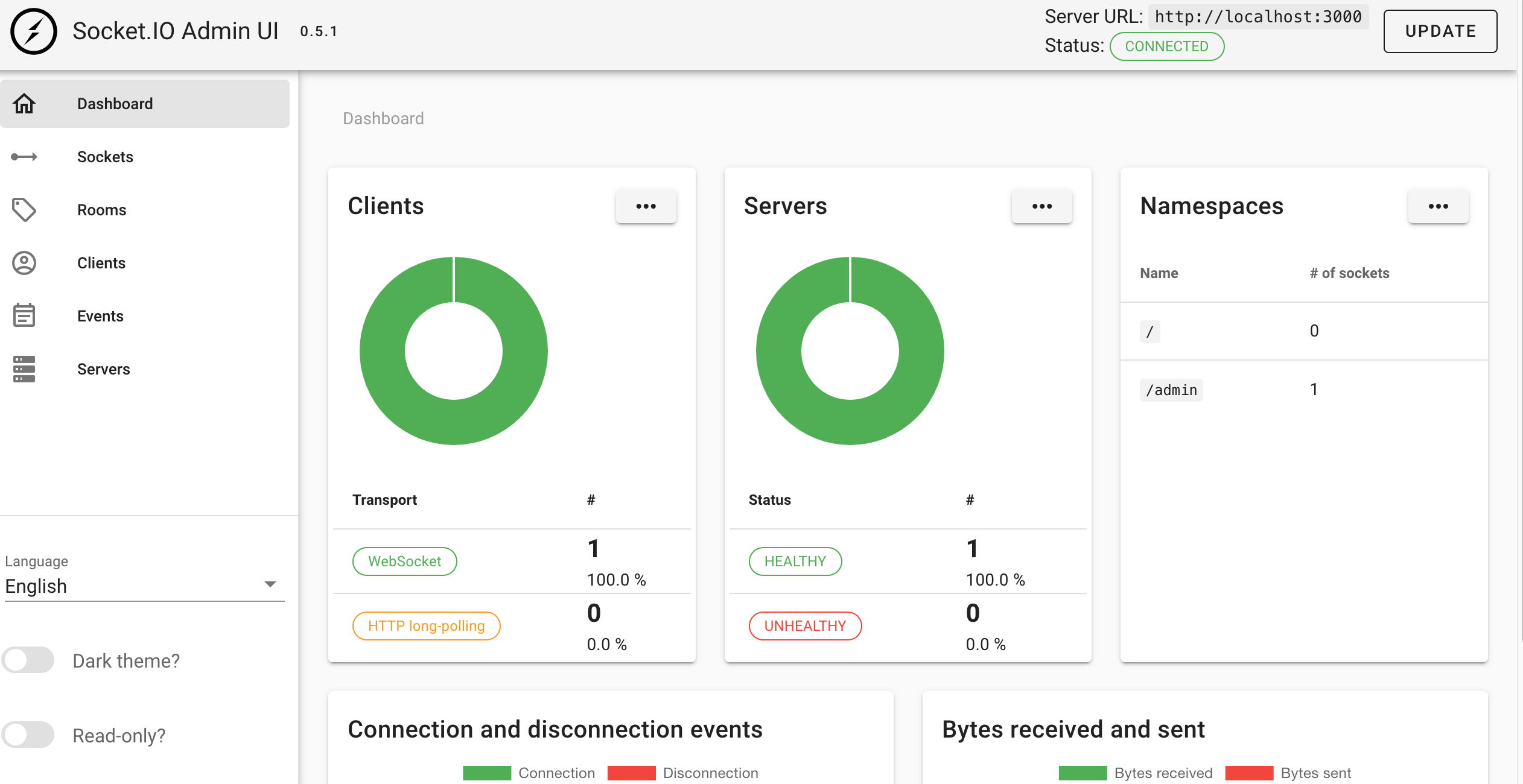Click the Language dropdown arrow

click(x=270, y=584)
